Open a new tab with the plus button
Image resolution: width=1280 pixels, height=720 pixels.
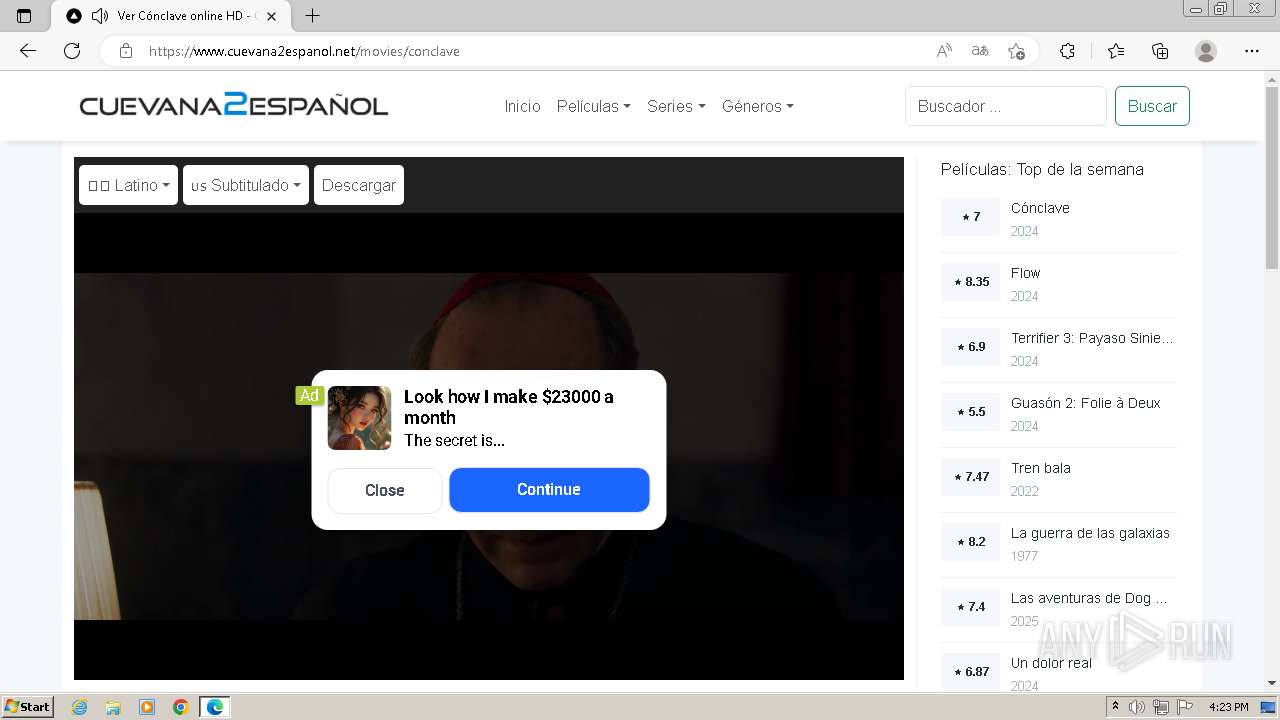pyautogui.click(x=312, y=16)
